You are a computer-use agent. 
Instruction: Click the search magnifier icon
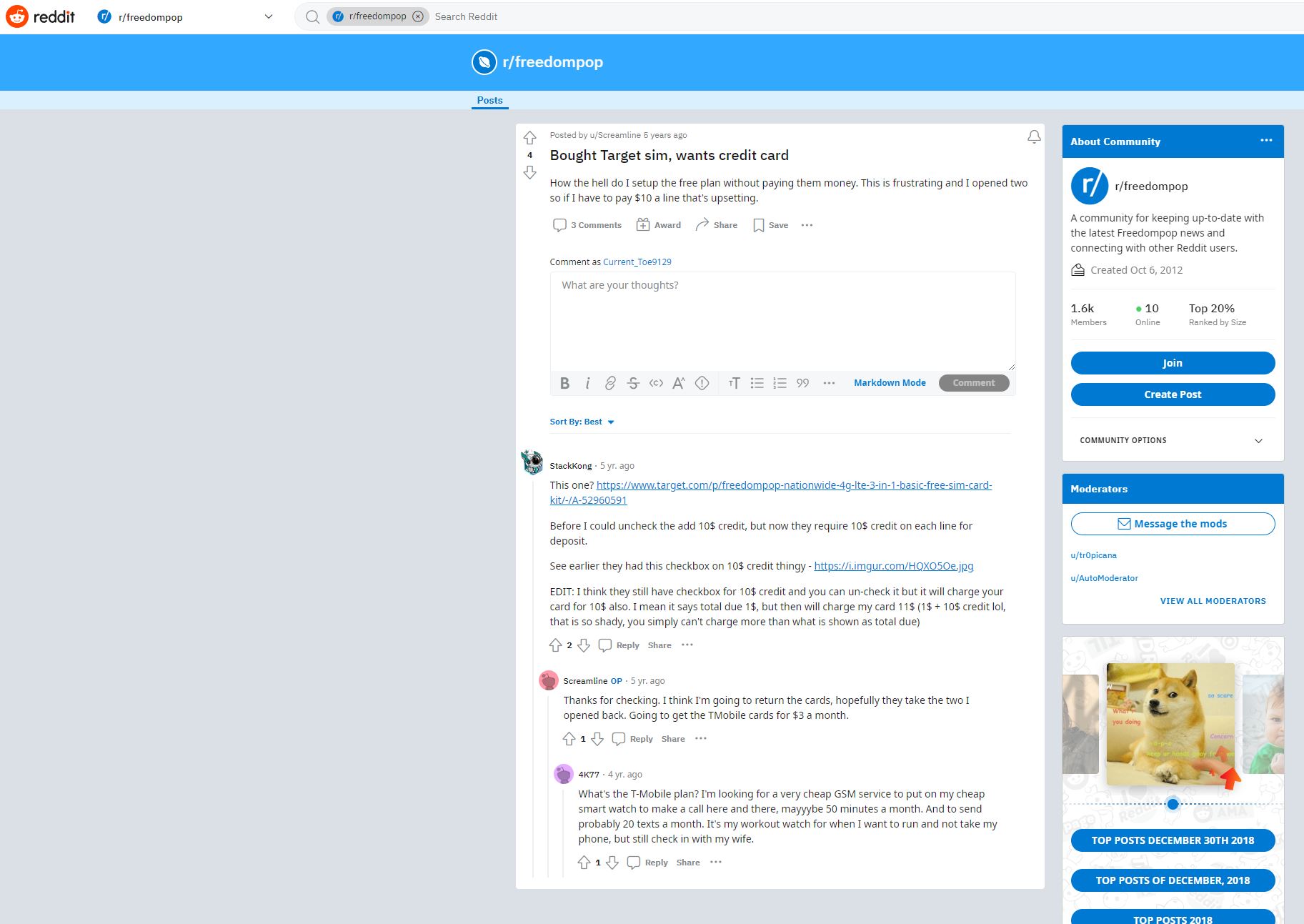pos(312,16)
